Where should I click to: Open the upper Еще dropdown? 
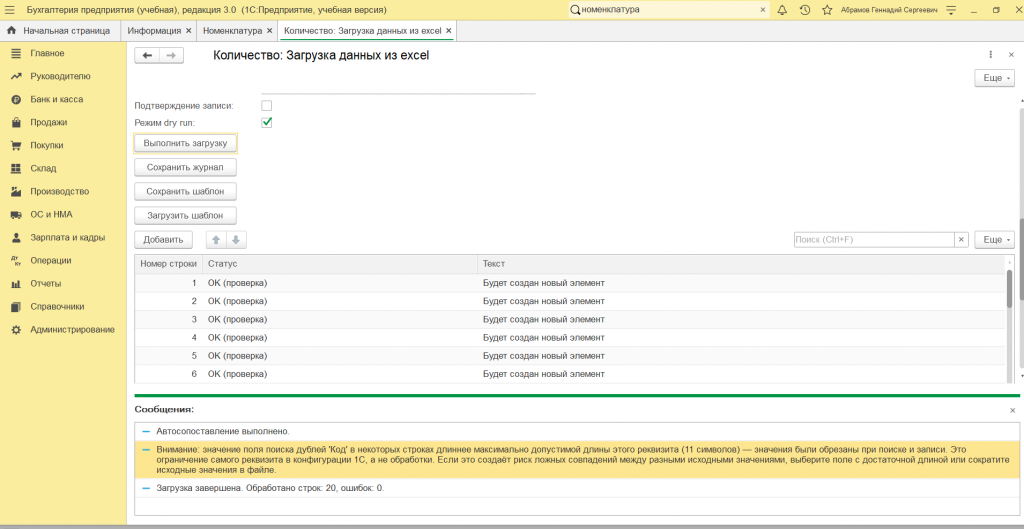995,78
